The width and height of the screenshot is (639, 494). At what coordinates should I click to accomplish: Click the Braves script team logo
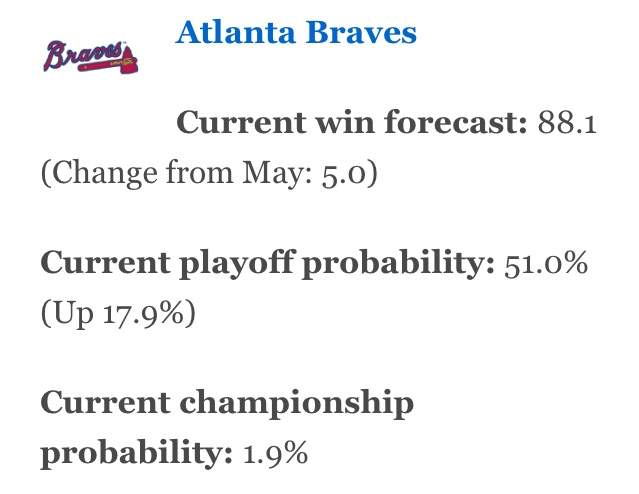coord(90,56)
